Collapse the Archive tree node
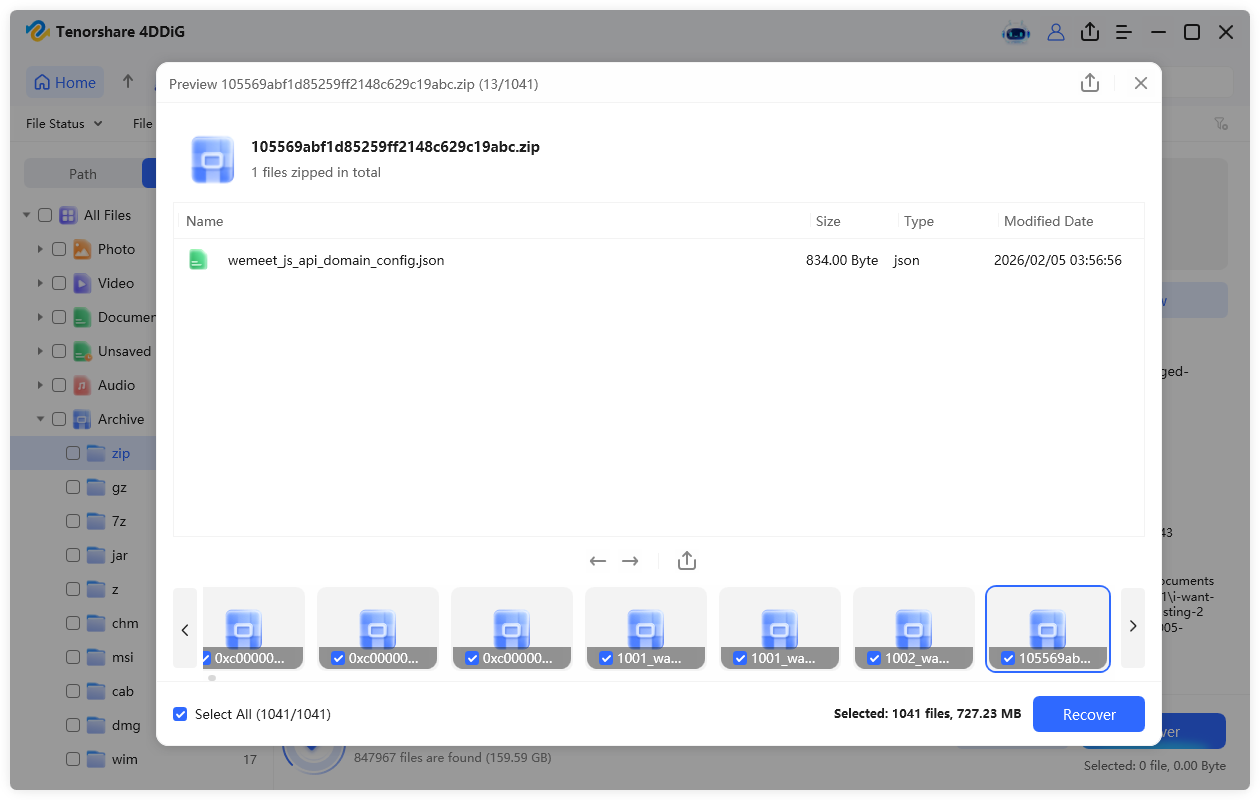1260x800 pixels. [x=40, y=419]
